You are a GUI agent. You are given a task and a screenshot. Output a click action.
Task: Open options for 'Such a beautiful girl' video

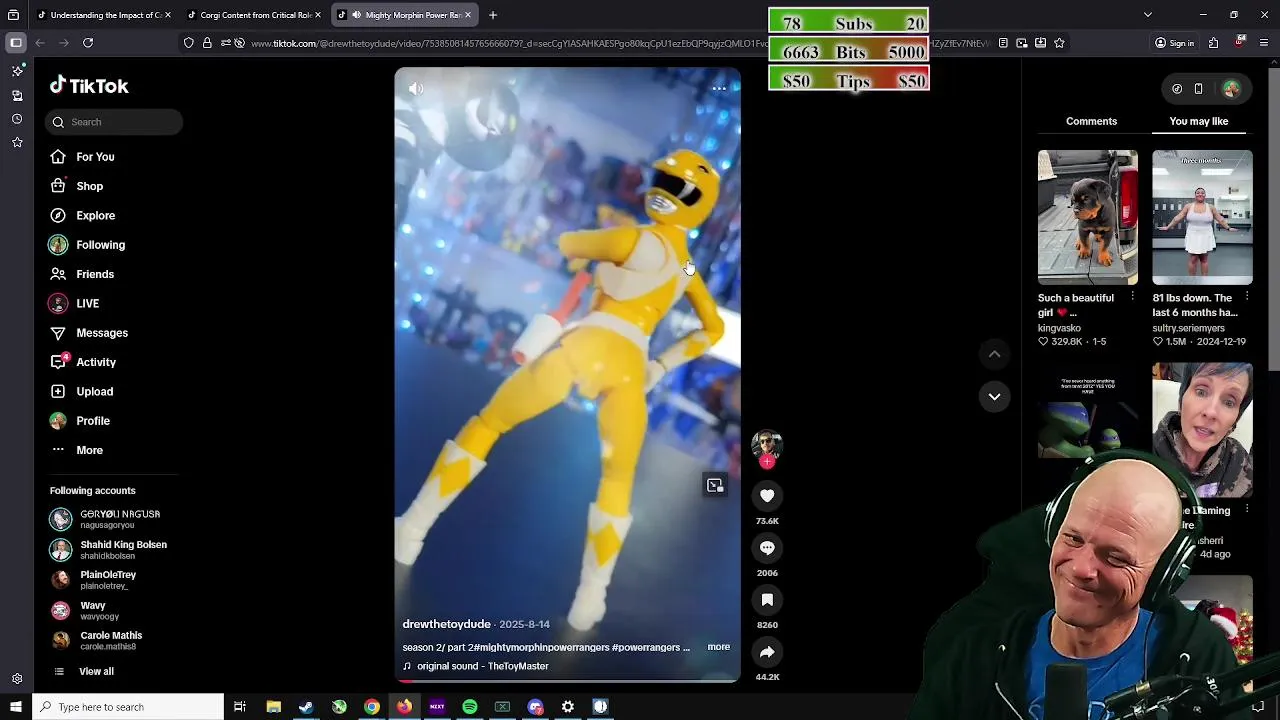[1132, 298]
